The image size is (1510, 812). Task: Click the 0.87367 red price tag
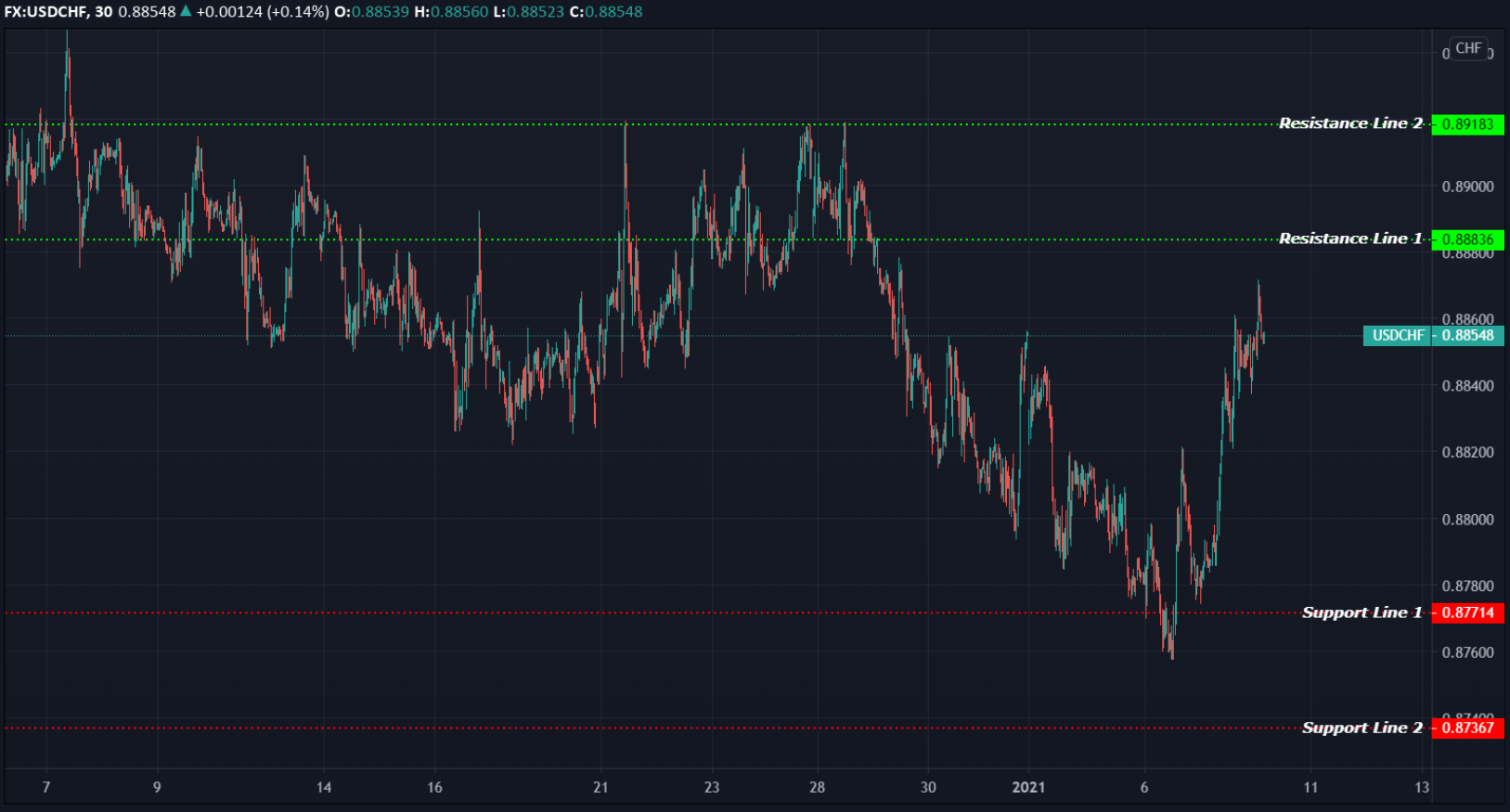pos(1467,728)
